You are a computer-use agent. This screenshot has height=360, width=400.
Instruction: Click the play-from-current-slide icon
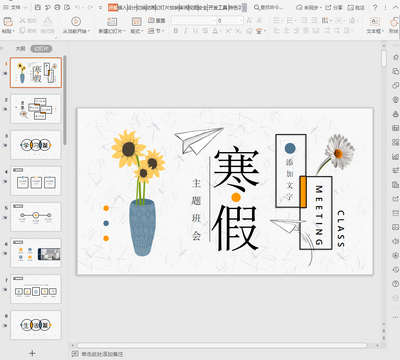(x=76, y=22)
